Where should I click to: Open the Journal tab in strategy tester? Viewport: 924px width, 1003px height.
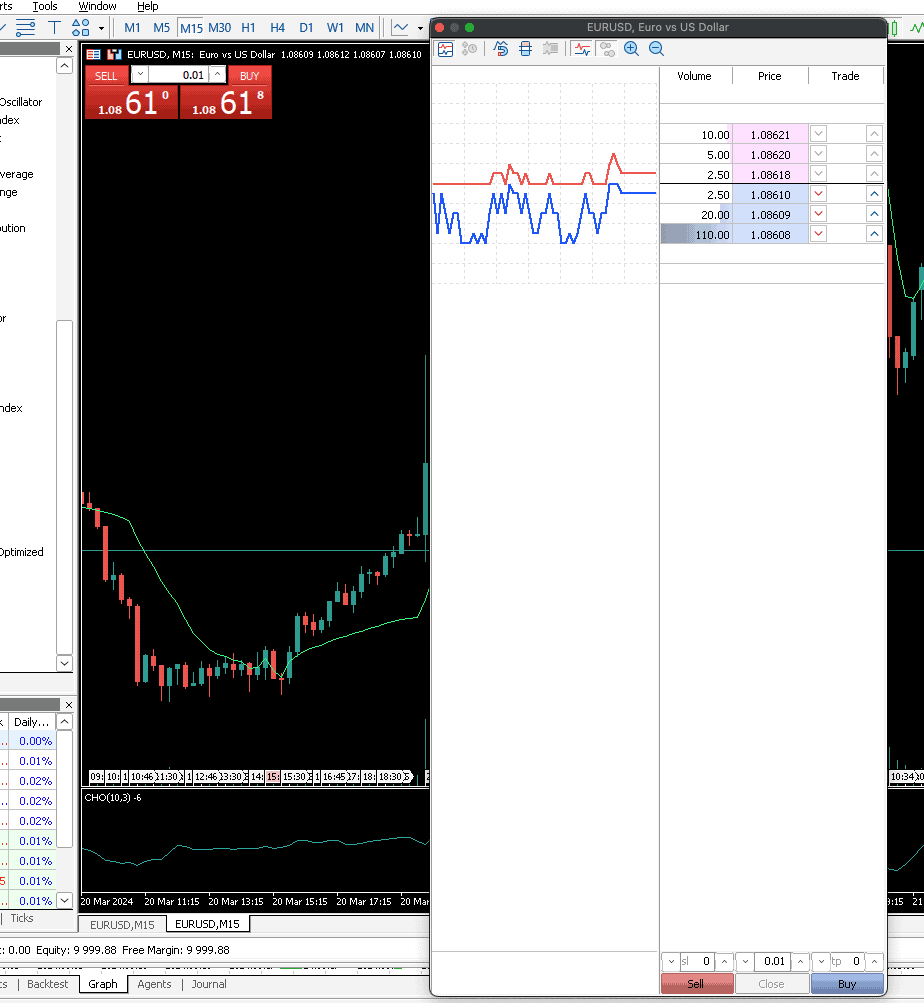[209, 984]
